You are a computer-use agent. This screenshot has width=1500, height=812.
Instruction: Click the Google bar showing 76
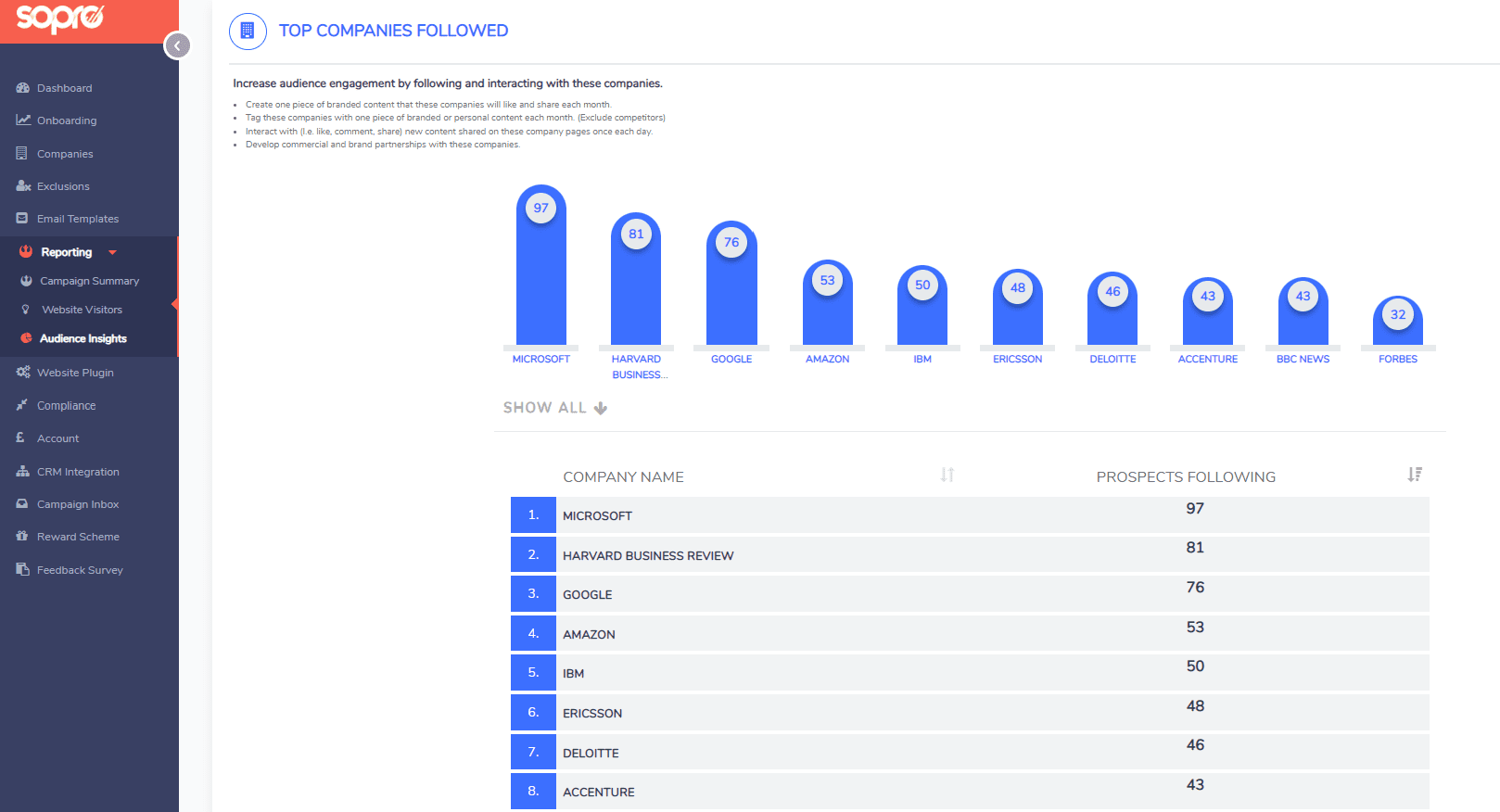coord(731,283)
